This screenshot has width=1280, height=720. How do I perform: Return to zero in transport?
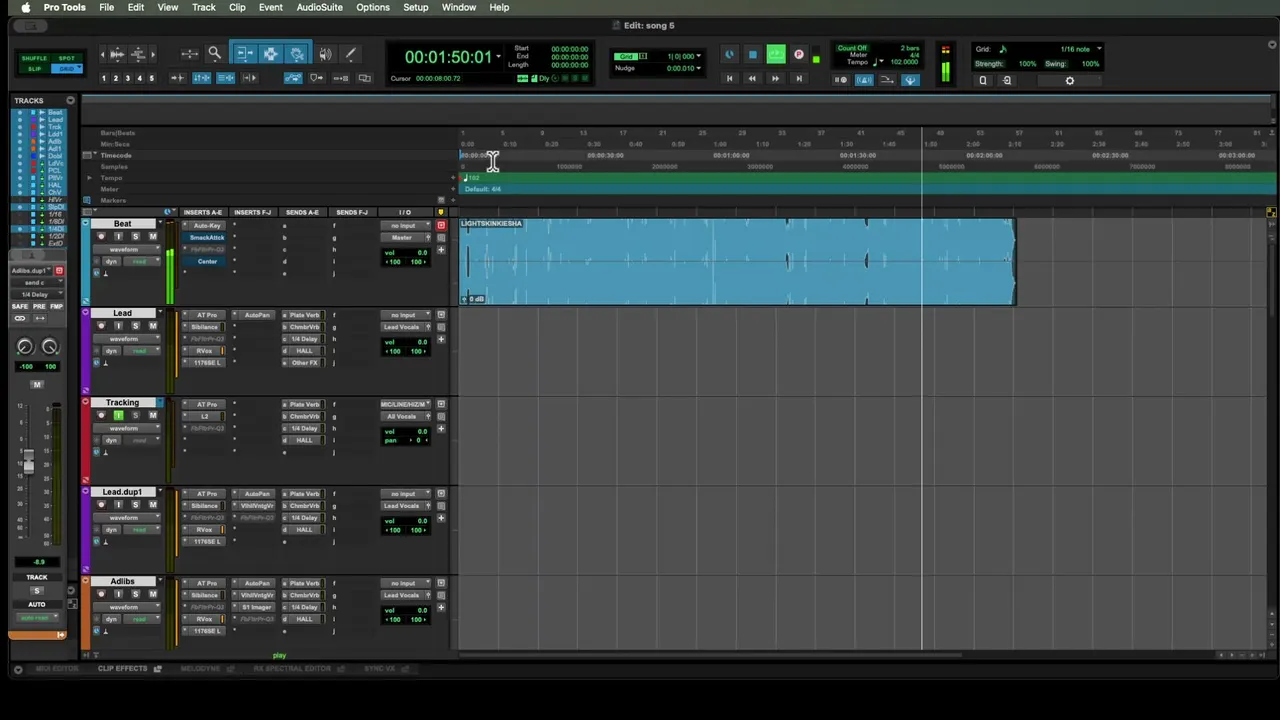729,78
